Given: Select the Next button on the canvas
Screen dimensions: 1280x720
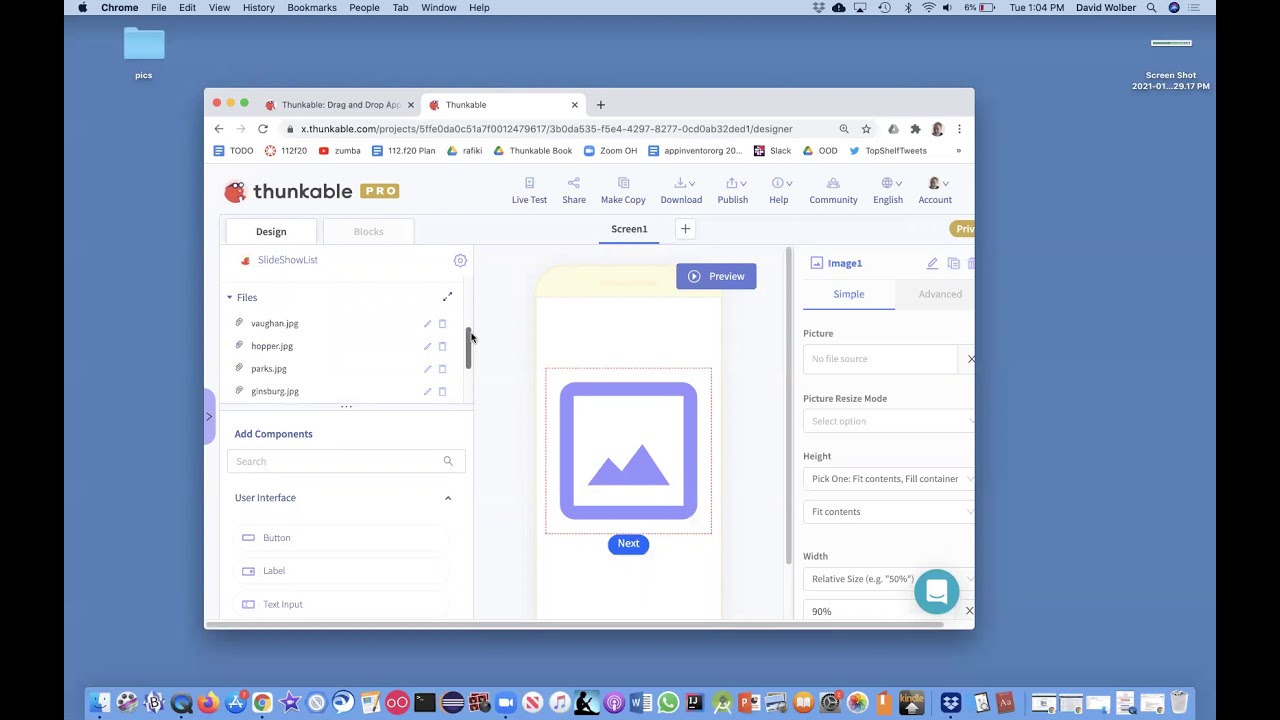Looking at the screenshot, I should click(628, 544).
